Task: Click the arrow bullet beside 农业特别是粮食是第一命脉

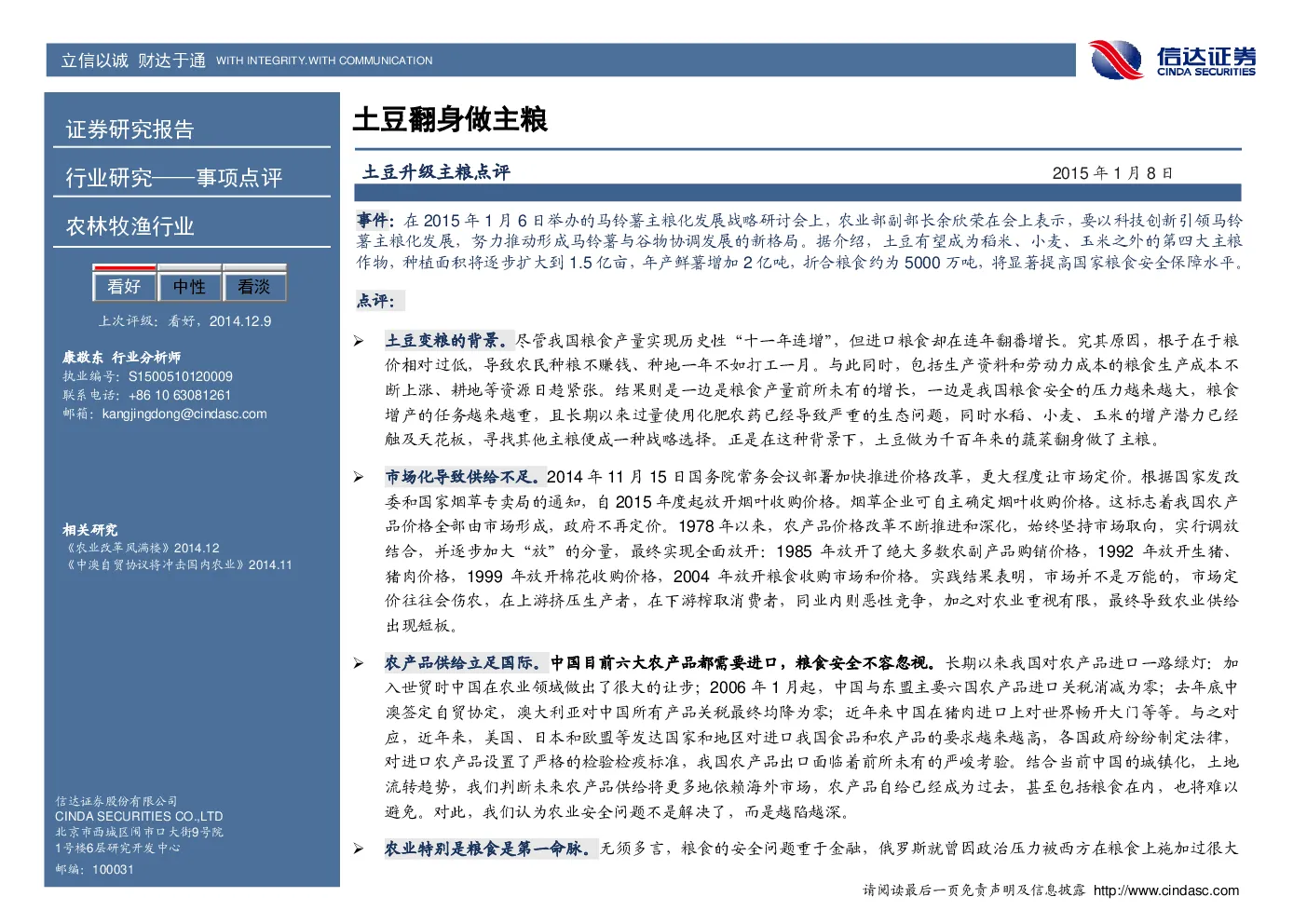Action: 359,849
